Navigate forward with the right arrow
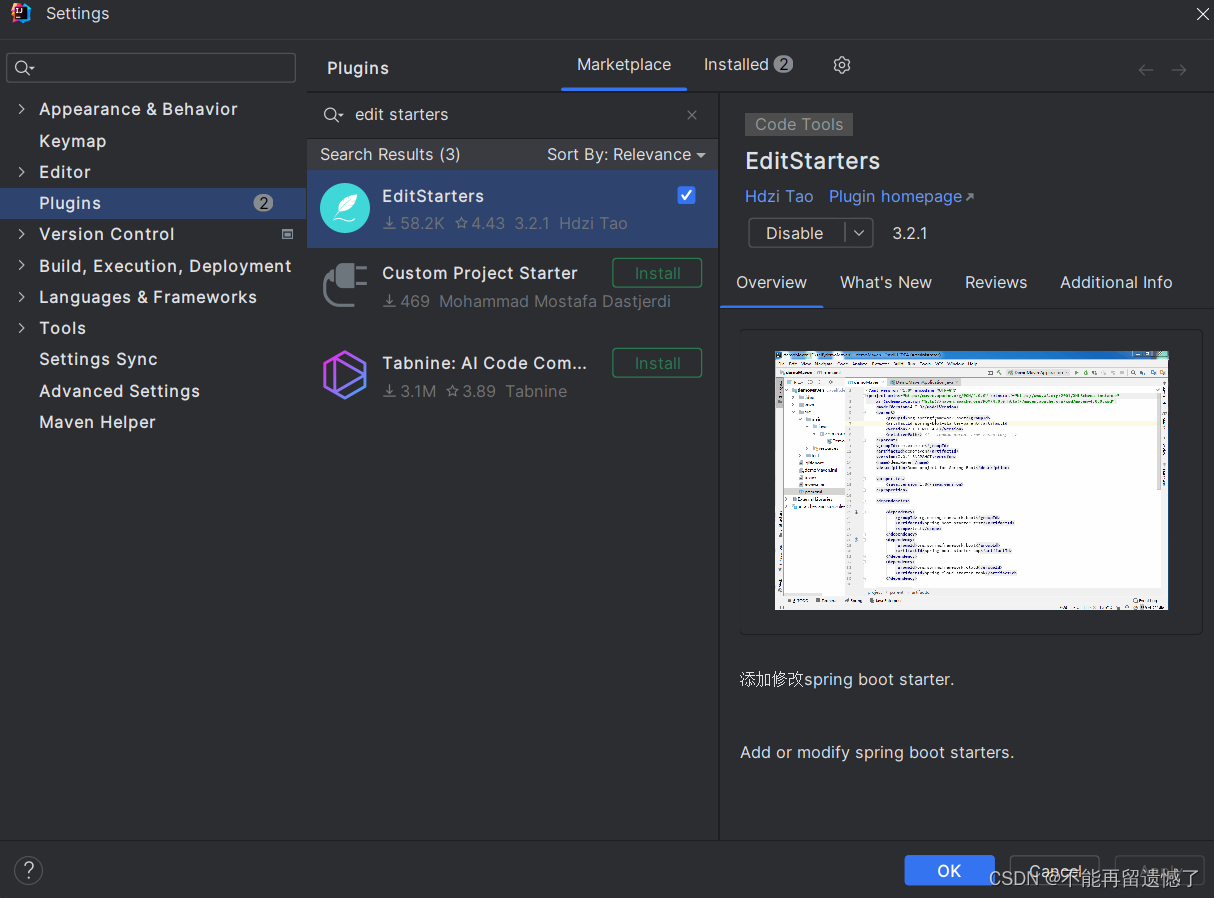The height and width of the screenshot is (898, 1214). pos(1179,69)
